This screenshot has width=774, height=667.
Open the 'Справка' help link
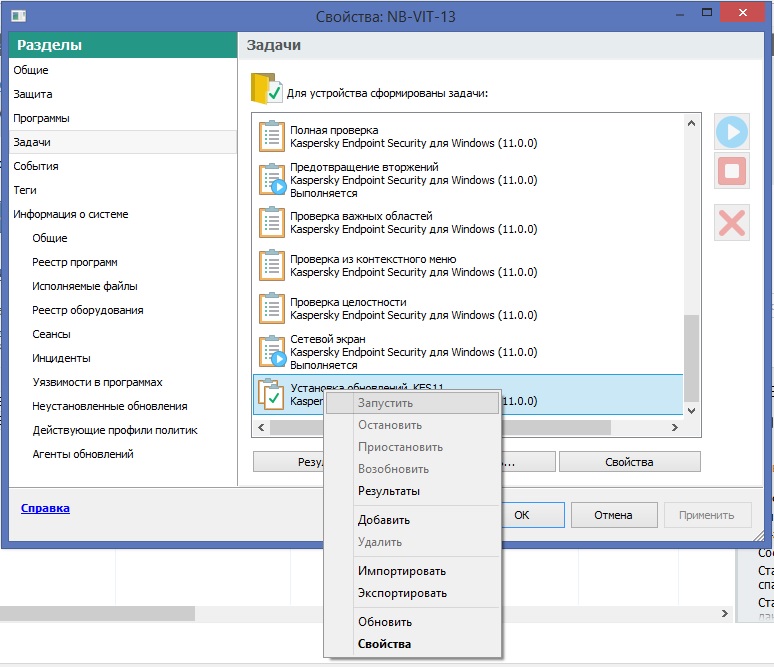point(45,508)
